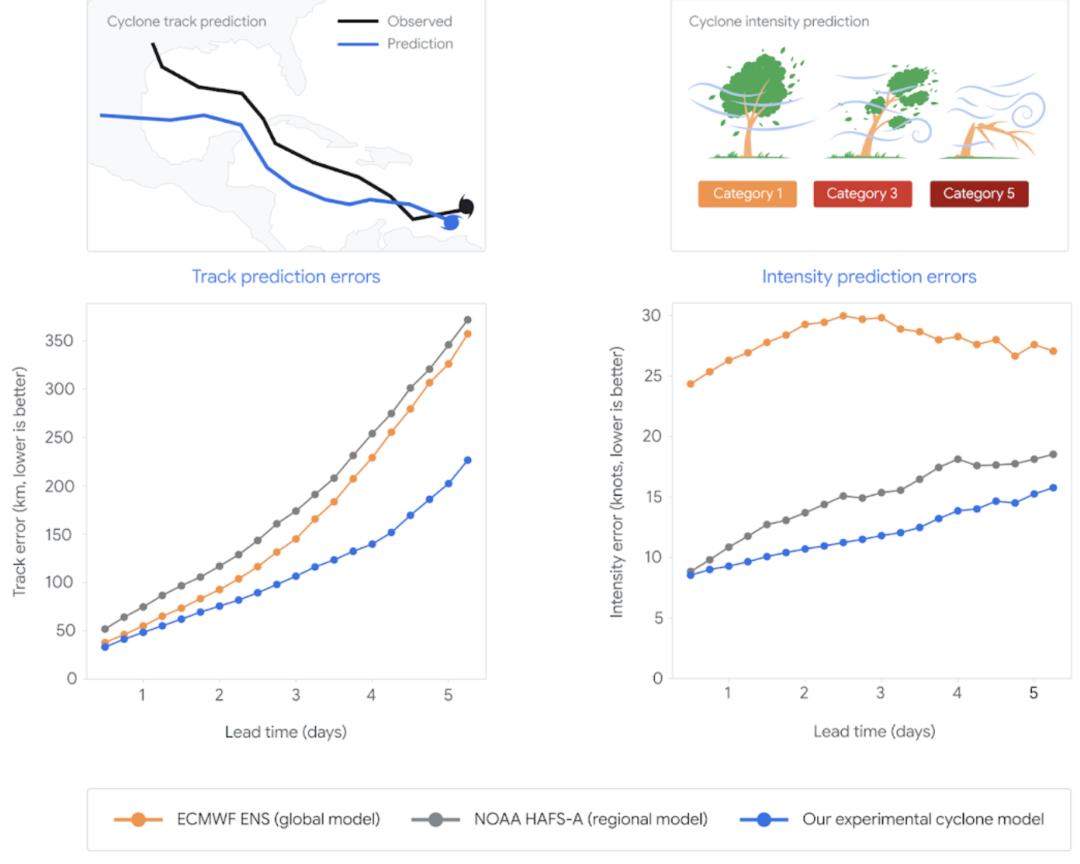Viewport: 1080px width, 864px height.
Task: Select the Category 1 tree illustration
Action: (749, 103)
